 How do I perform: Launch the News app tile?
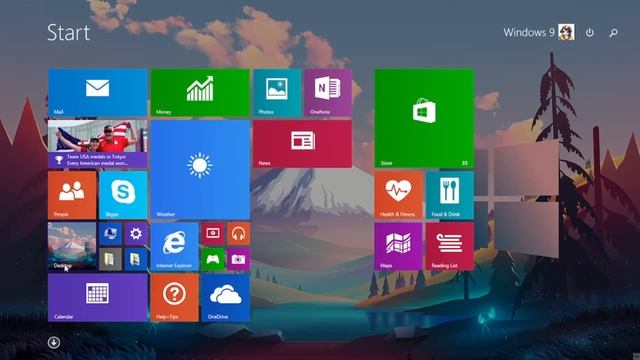click(x=302, y=144)
